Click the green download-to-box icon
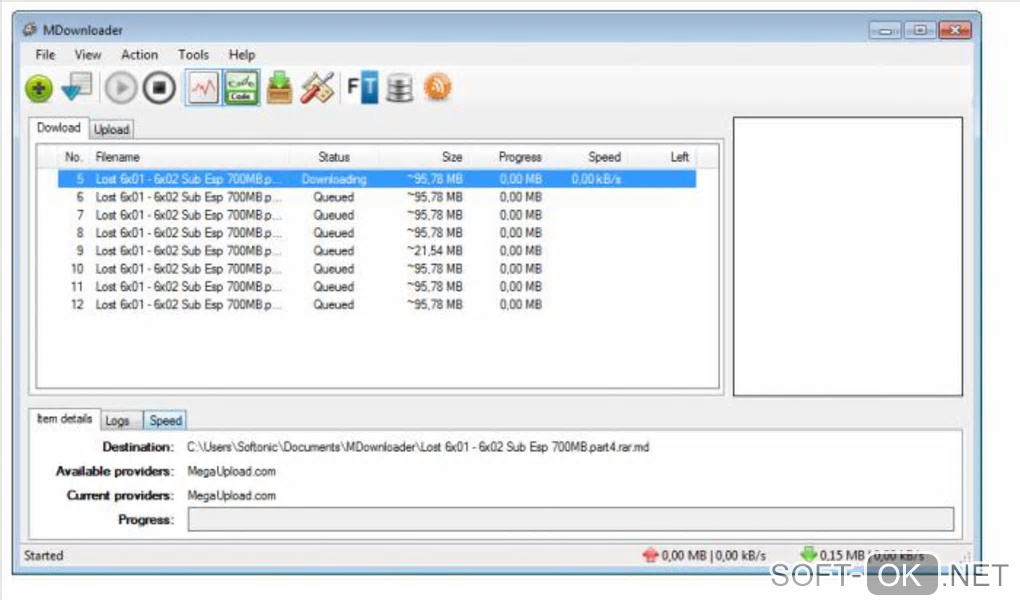 280,87
